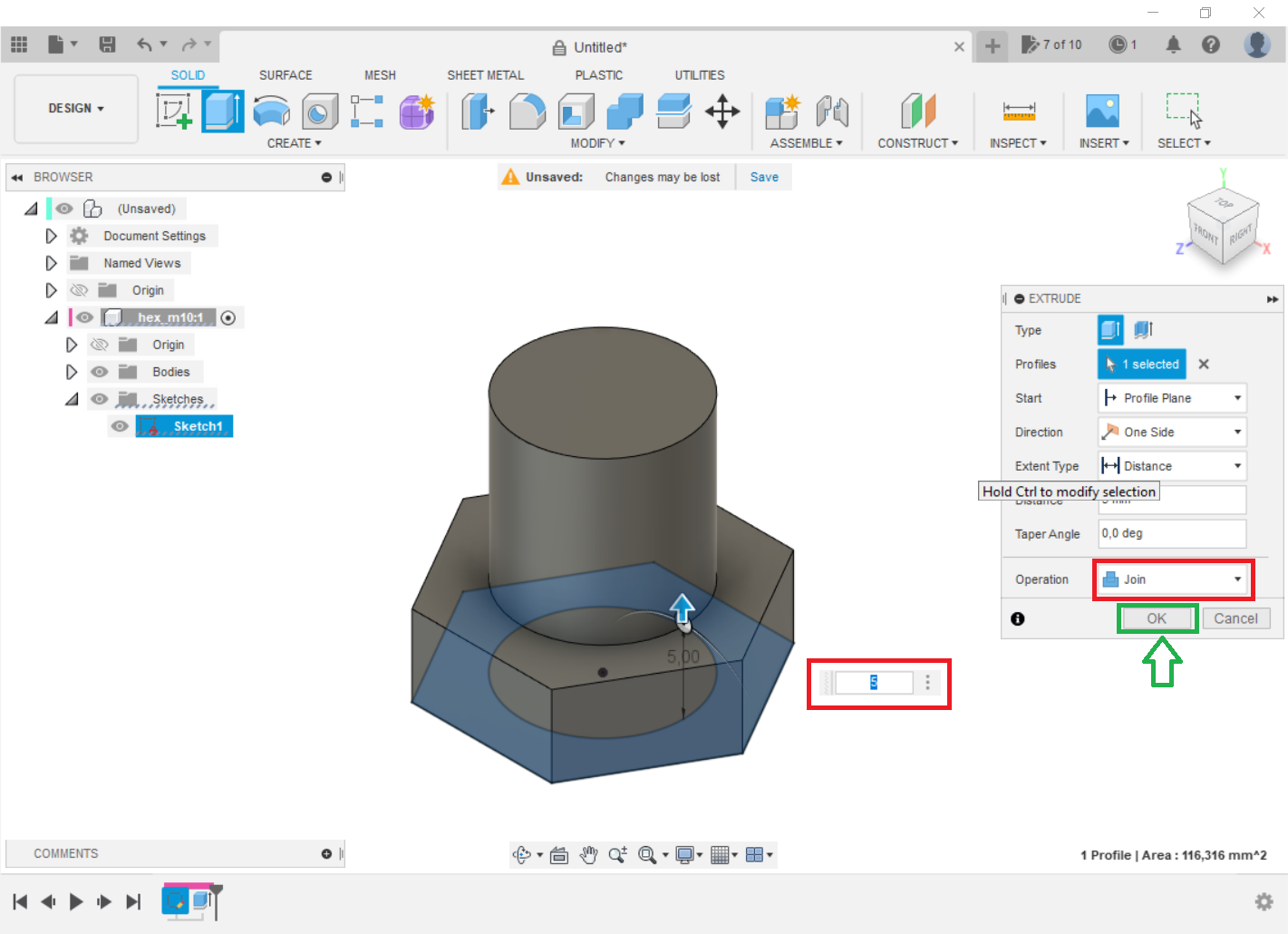Toggle visibility of the Bodies folder
Screen dimensions: 1288x934
100,372
